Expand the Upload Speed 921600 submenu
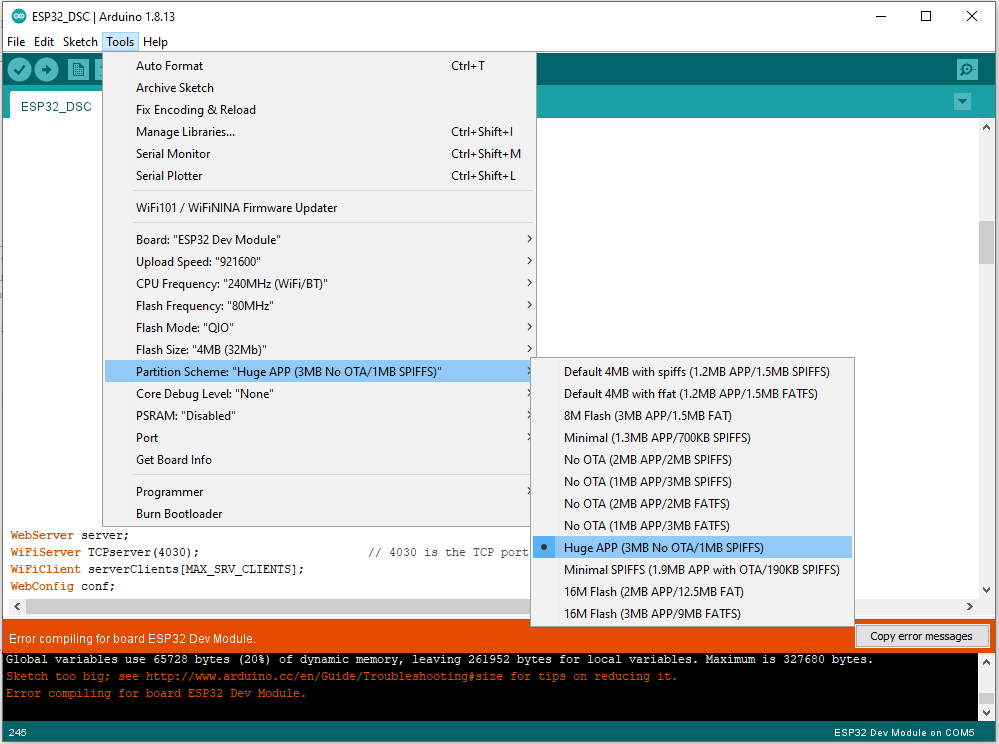Image resolution: width=999 pixels, height=744 pixels. click(x=319, y=262)
